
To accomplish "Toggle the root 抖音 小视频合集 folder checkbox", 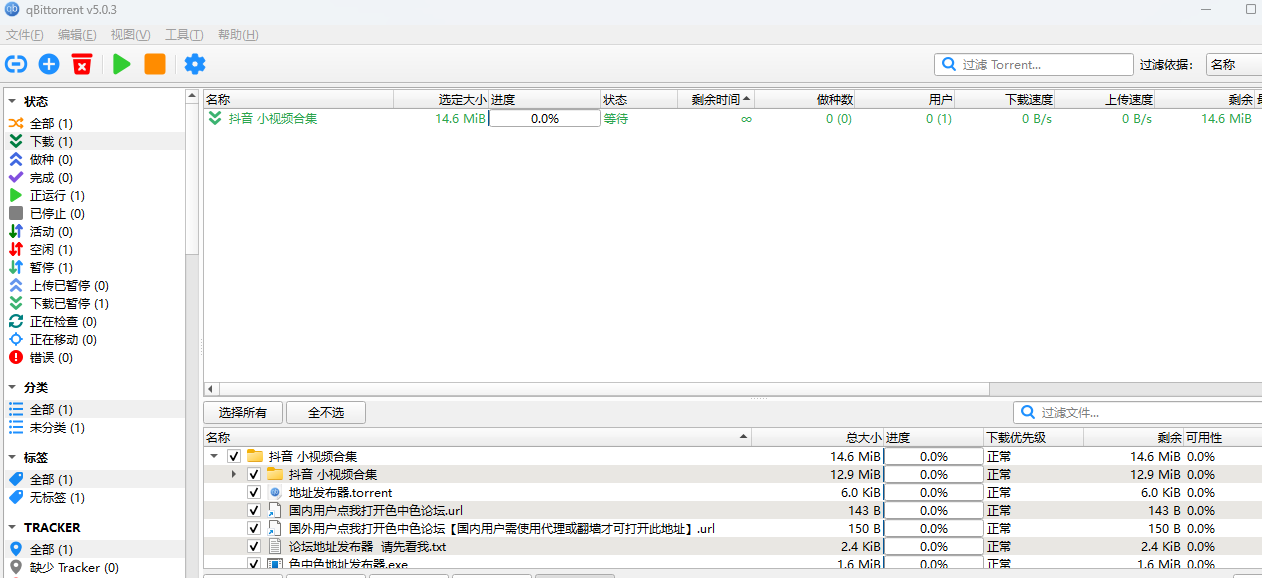I will 234,456.
